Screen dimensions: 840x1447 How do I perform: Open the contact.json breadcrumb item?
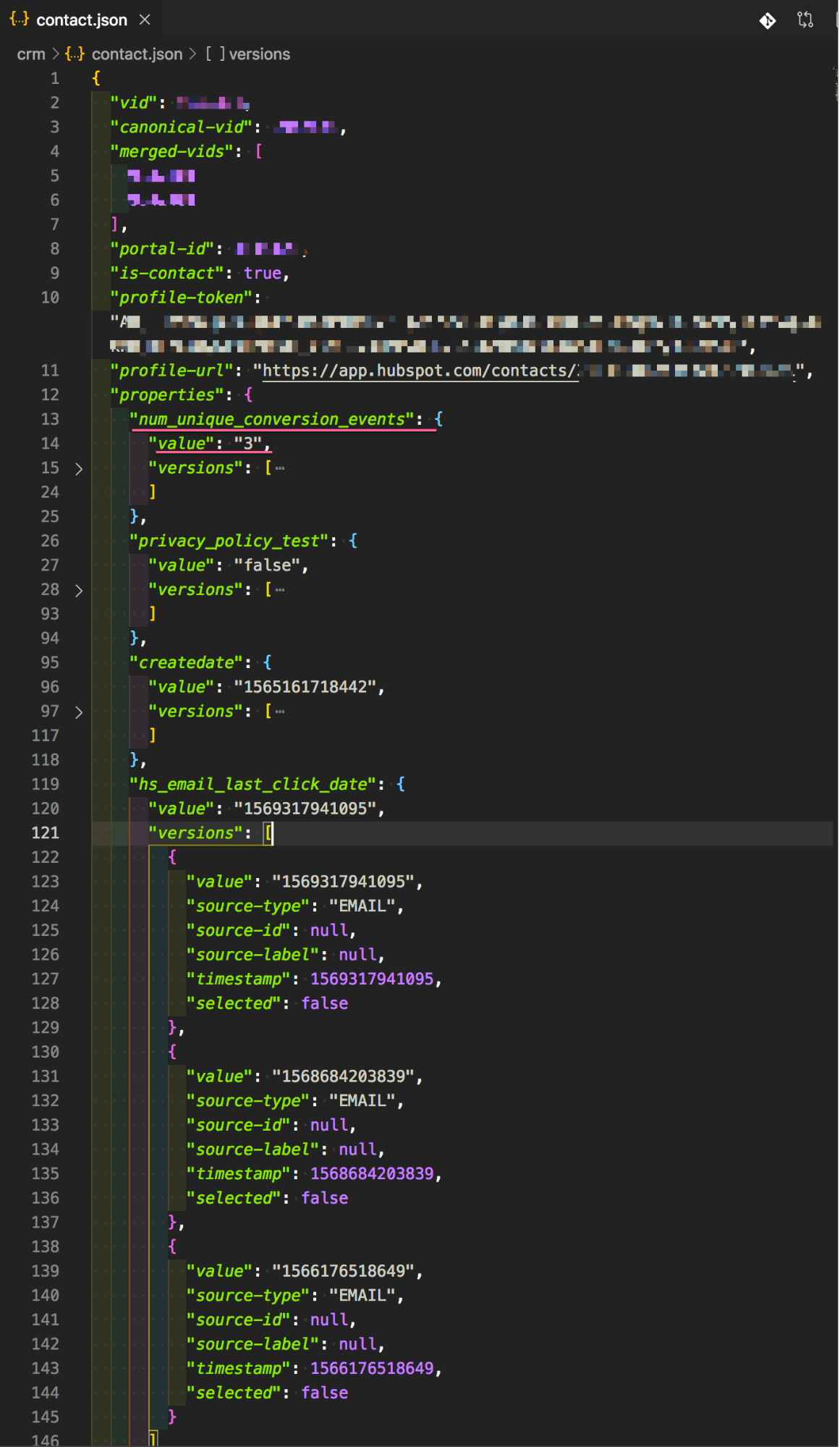tap(137, 54)
